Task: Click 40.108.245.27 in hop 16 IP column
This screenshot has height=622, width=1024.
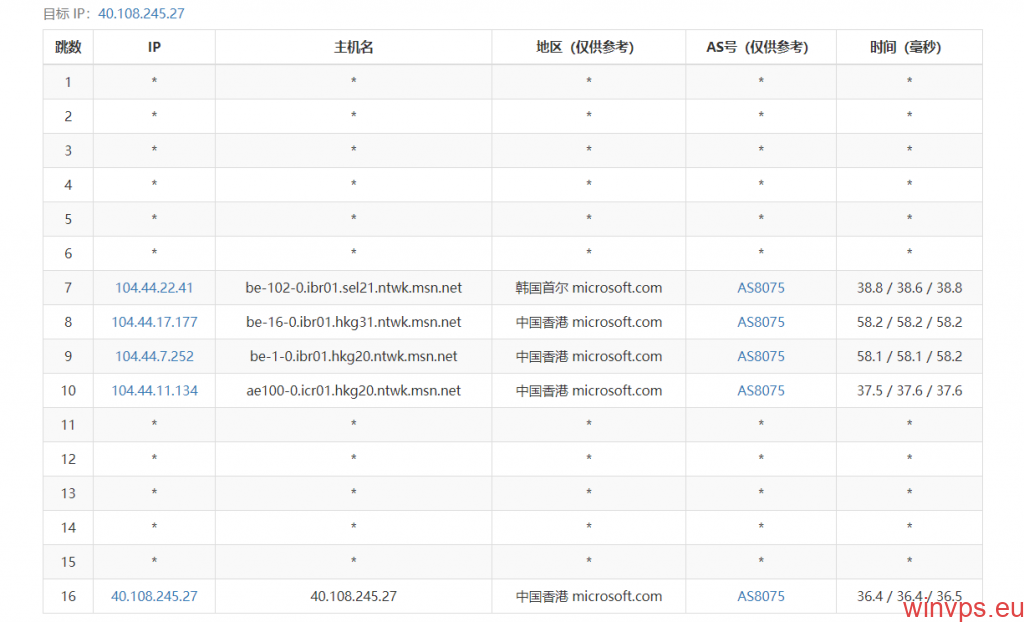Action: coord(154,596)
